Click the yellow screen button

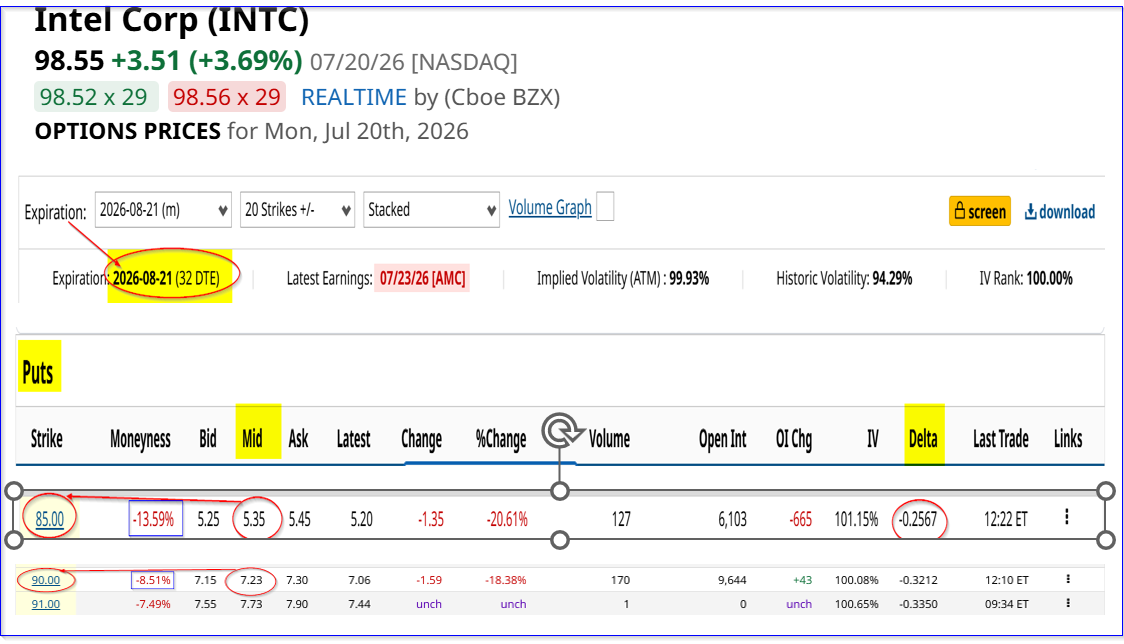(x=980, y=212)
